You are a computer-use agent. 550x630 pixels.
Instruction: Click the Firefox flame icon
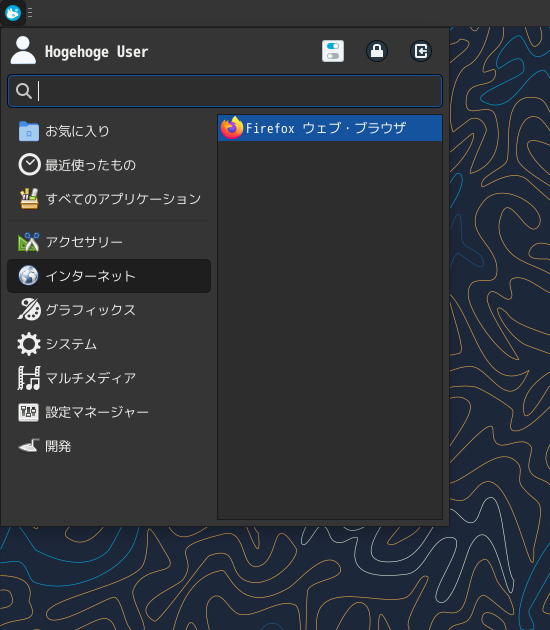click(x=232, y=128)
